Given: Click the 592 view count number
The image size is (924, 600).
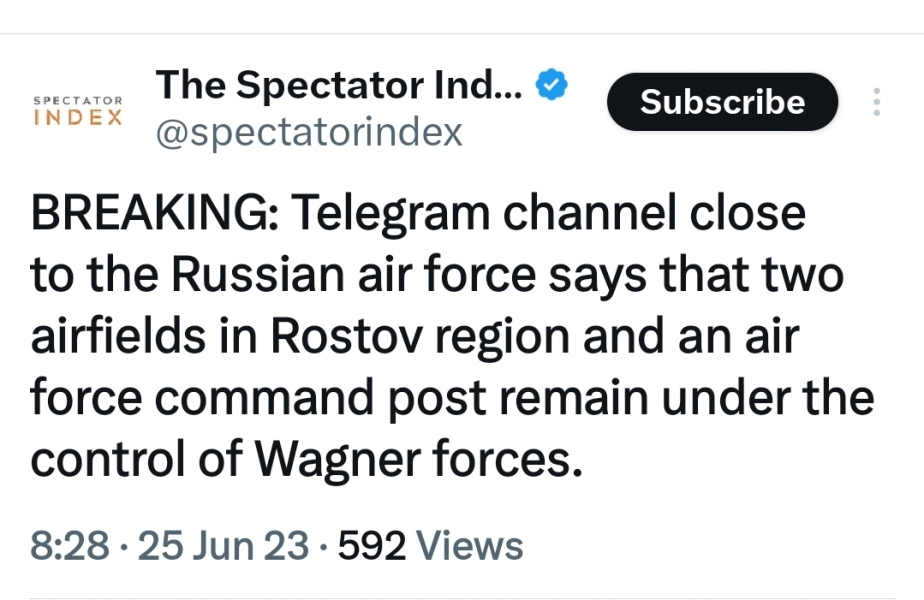Looking at the screenshot, I should pyautogui.click(x=372, y=546).
